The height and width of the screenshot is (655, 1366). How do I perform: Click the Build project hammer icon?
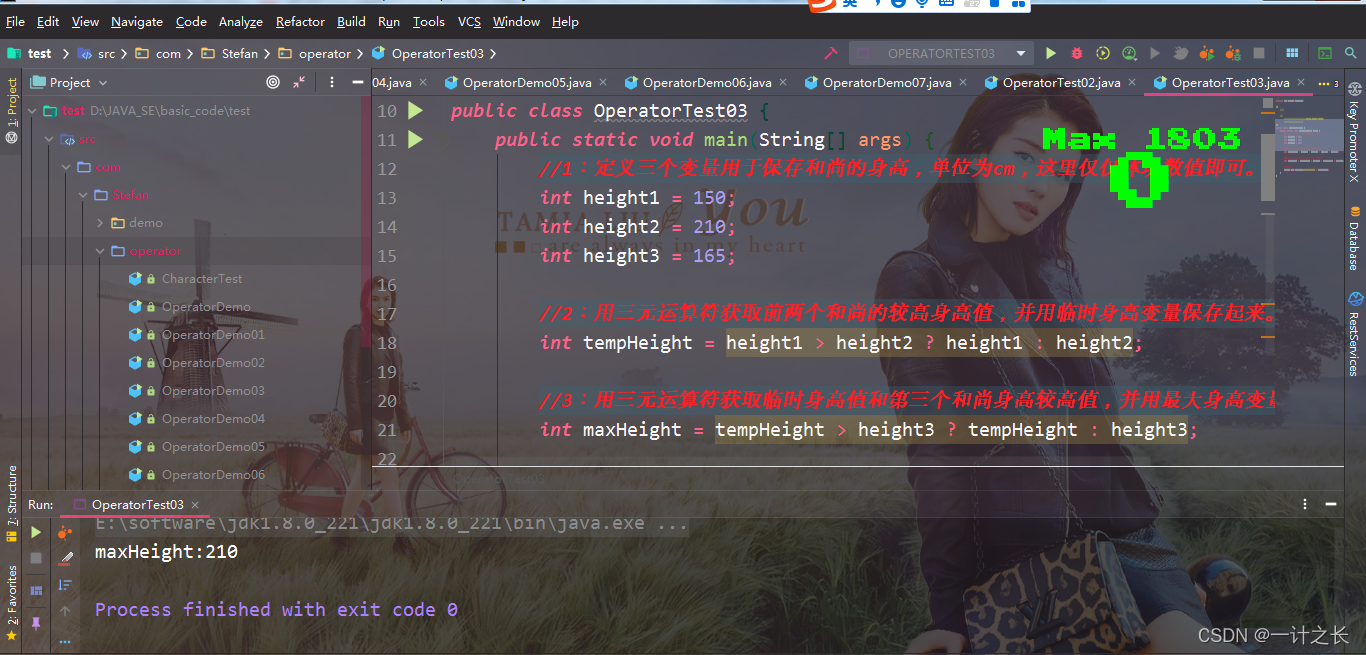click(x=830, y=53)
